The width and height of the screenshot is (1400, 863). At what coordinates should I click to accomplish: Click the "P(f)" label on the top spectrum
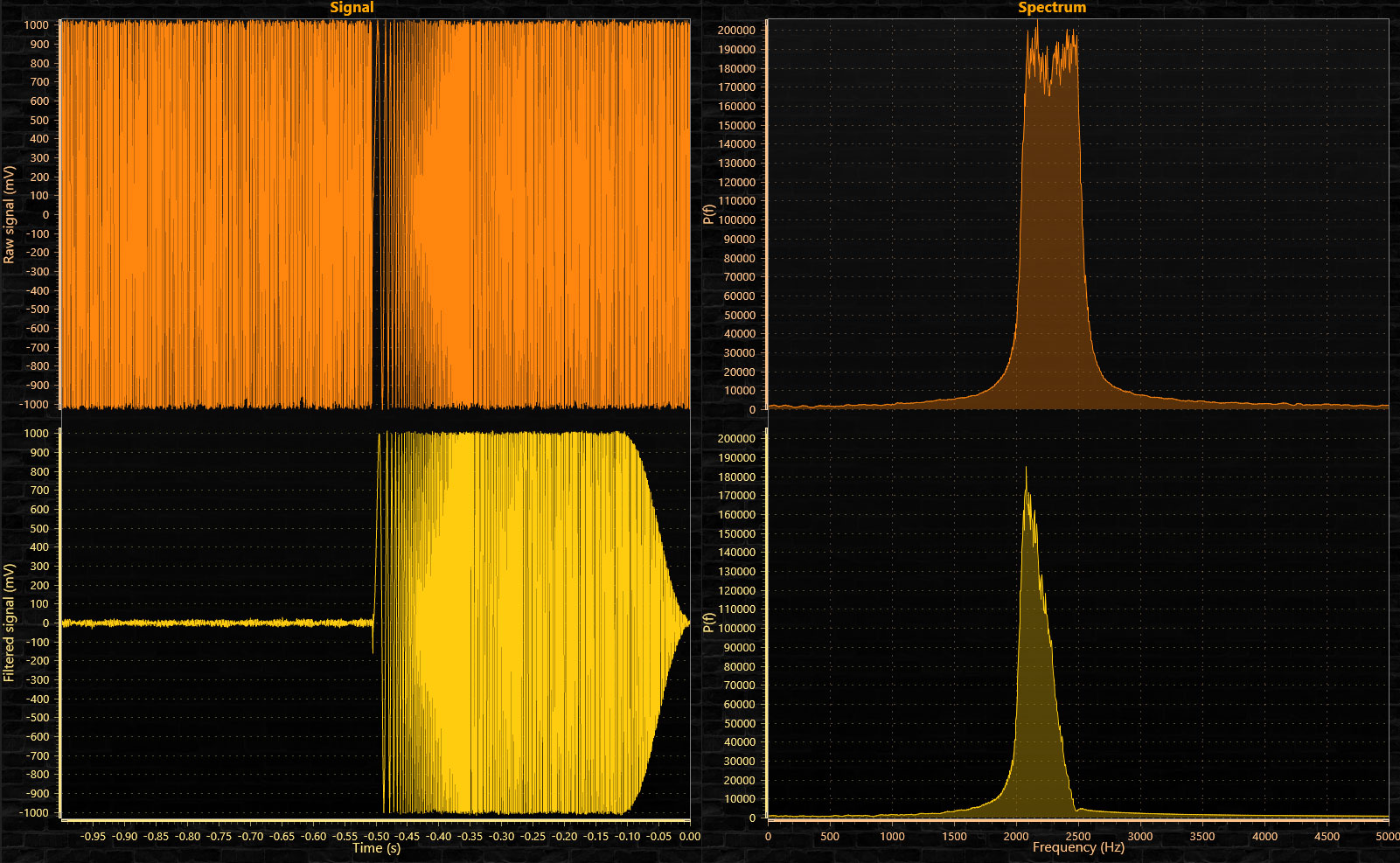pyautogui.click(x=707, y=212)
